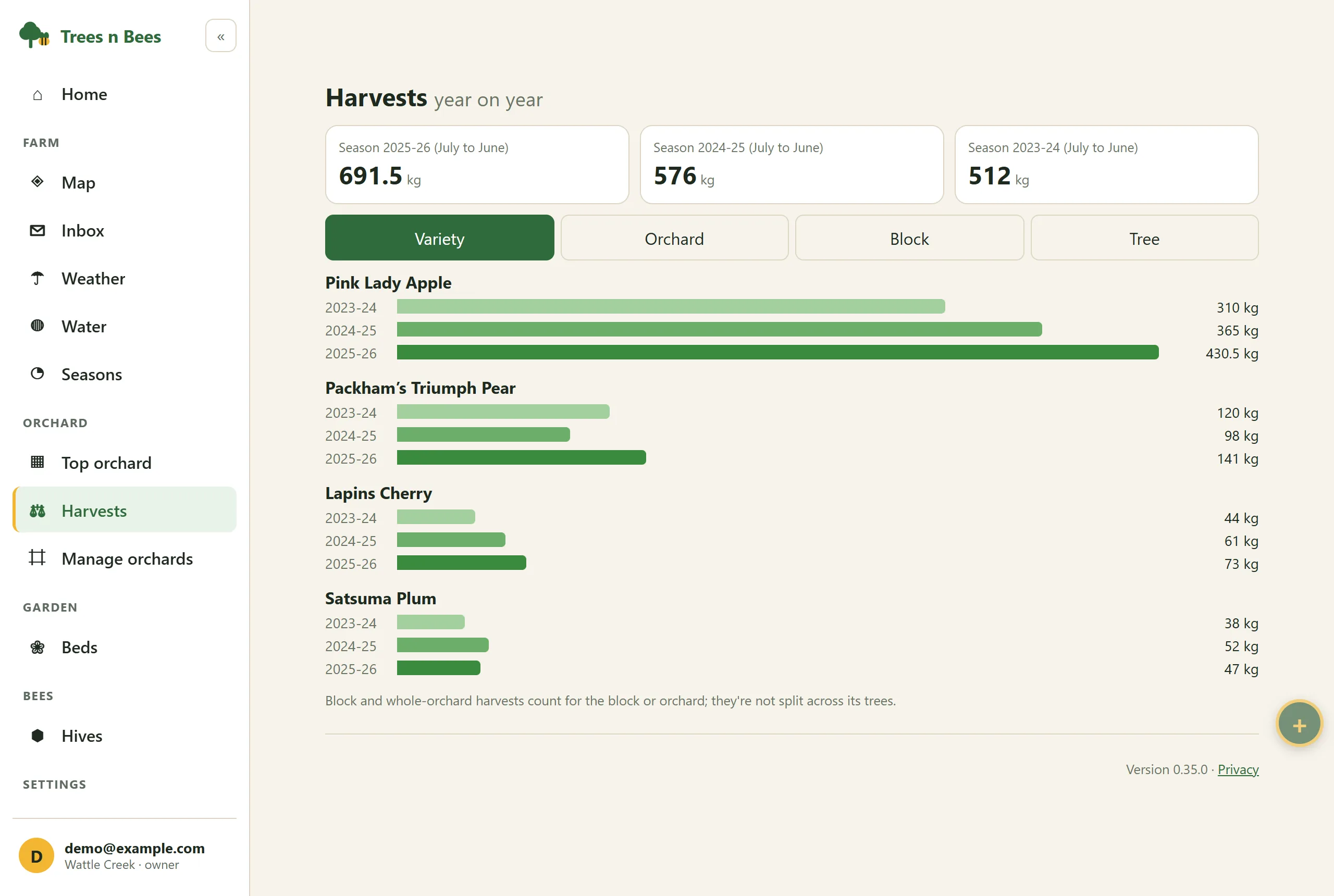The width and height of the screenshot is (1334, 896).
Task: Click the Satsuma Plum heading
Action: [x=380, y=598]
